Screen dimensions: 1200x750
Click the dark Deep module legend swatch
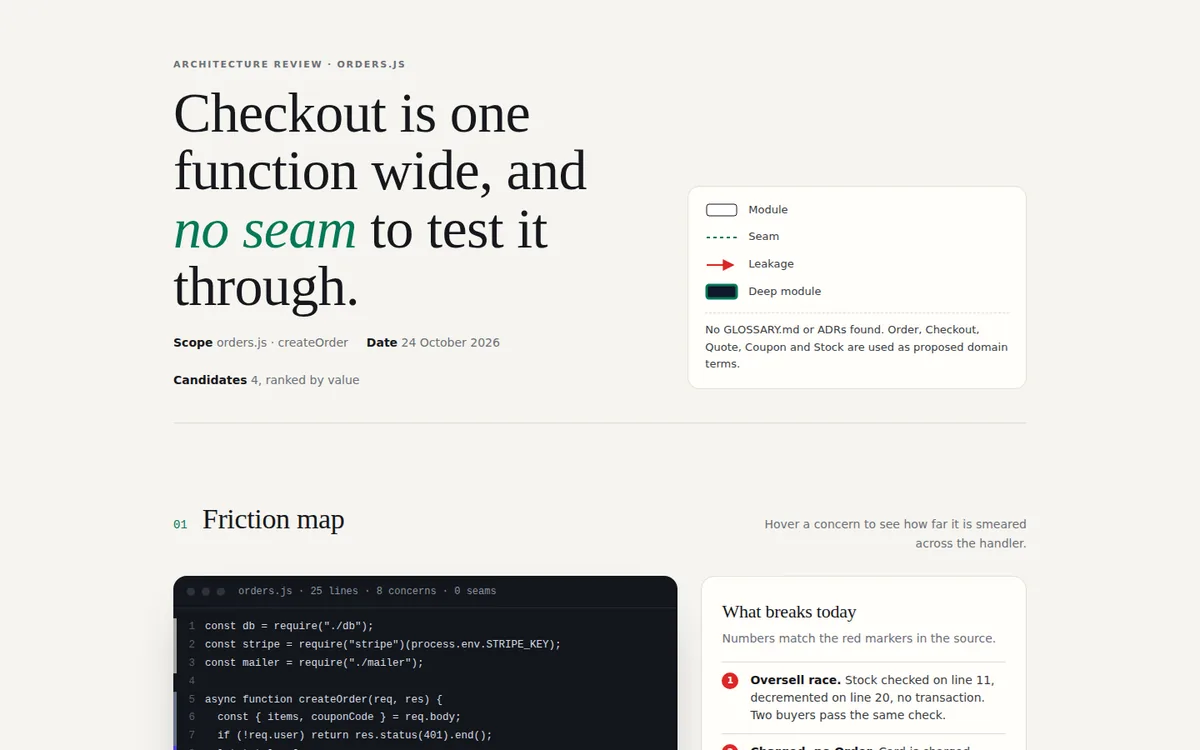[x=721, y=292]
